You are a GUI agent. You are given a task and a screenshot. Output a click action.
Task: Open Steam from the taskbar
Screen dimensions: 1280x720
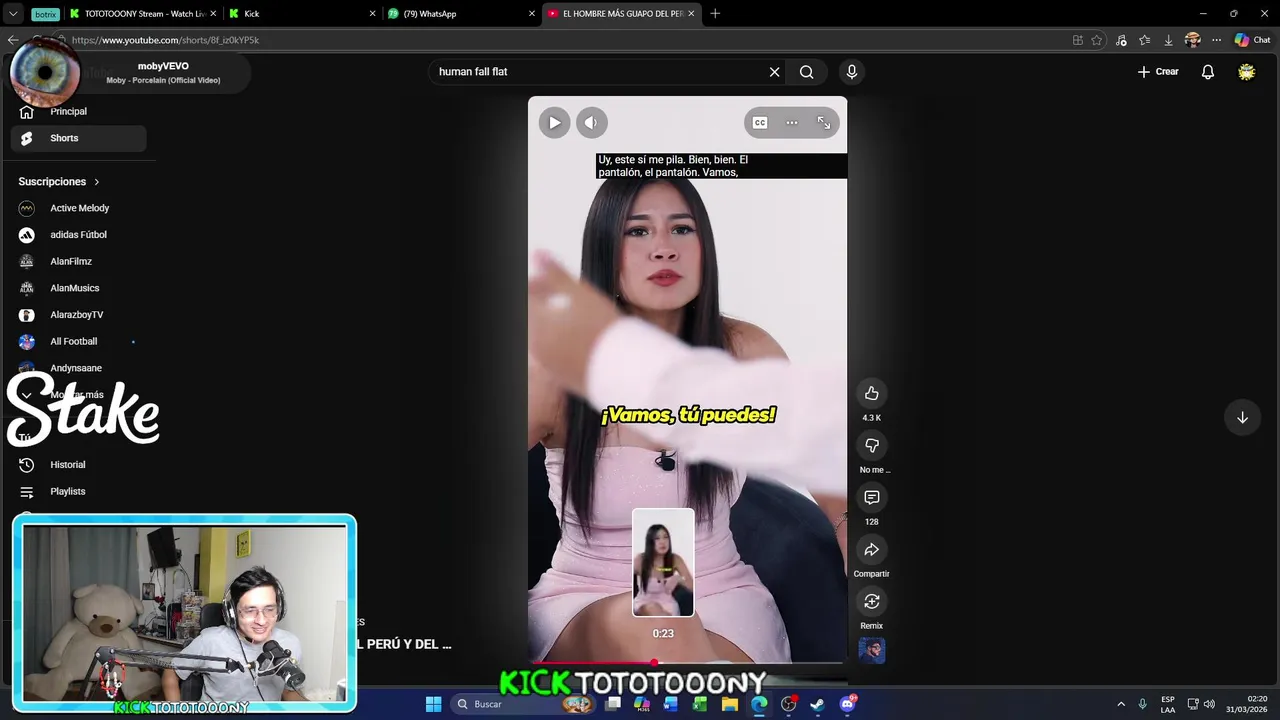(817, 704)
